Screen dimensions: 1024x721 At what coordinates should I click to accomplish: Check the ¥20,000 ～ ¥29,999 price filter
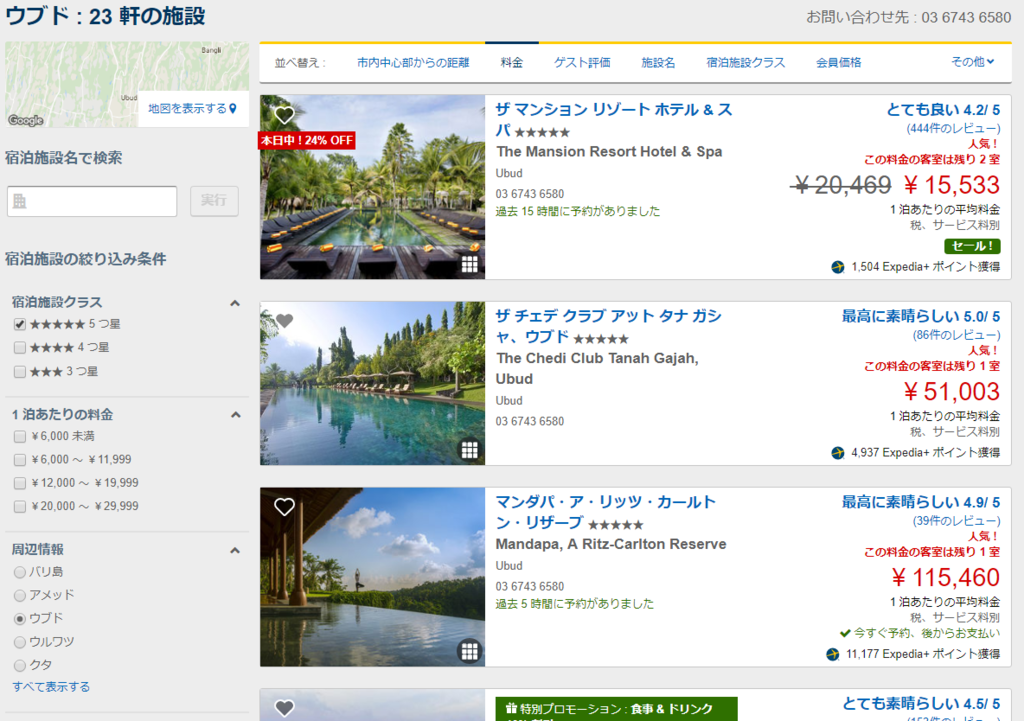pyautogui.click(x=20, y=506)
